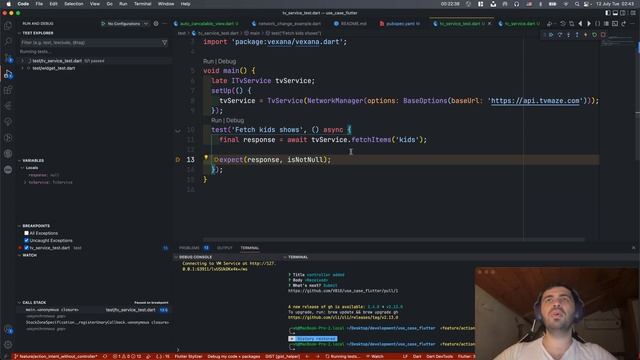Switch to the Problems panel tab

click(x=189, y=248)
